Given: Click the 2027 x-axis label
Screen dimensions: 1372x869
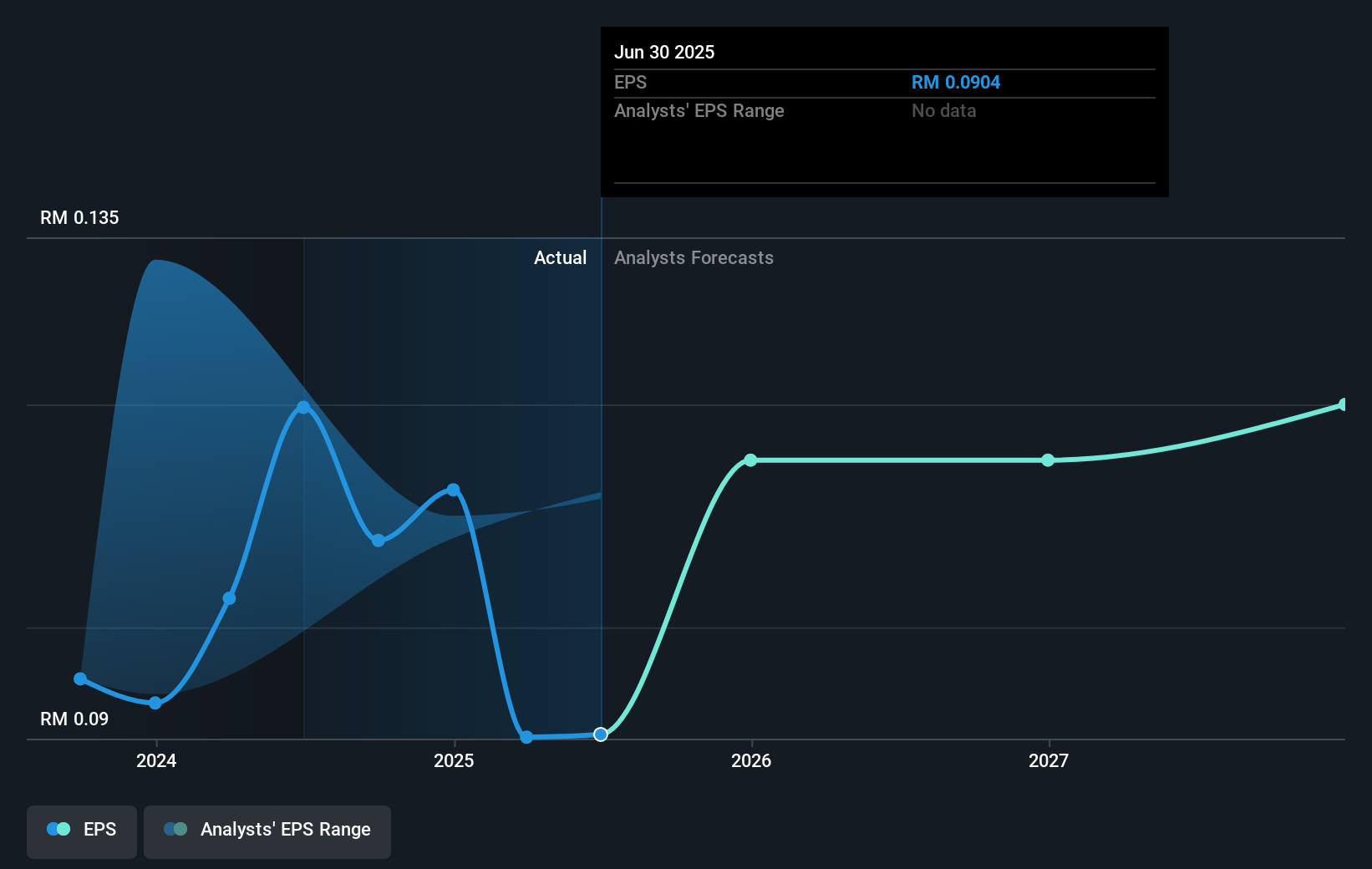Looking at the screenshot, I should pyautogui.click(x=1049, y=760).
